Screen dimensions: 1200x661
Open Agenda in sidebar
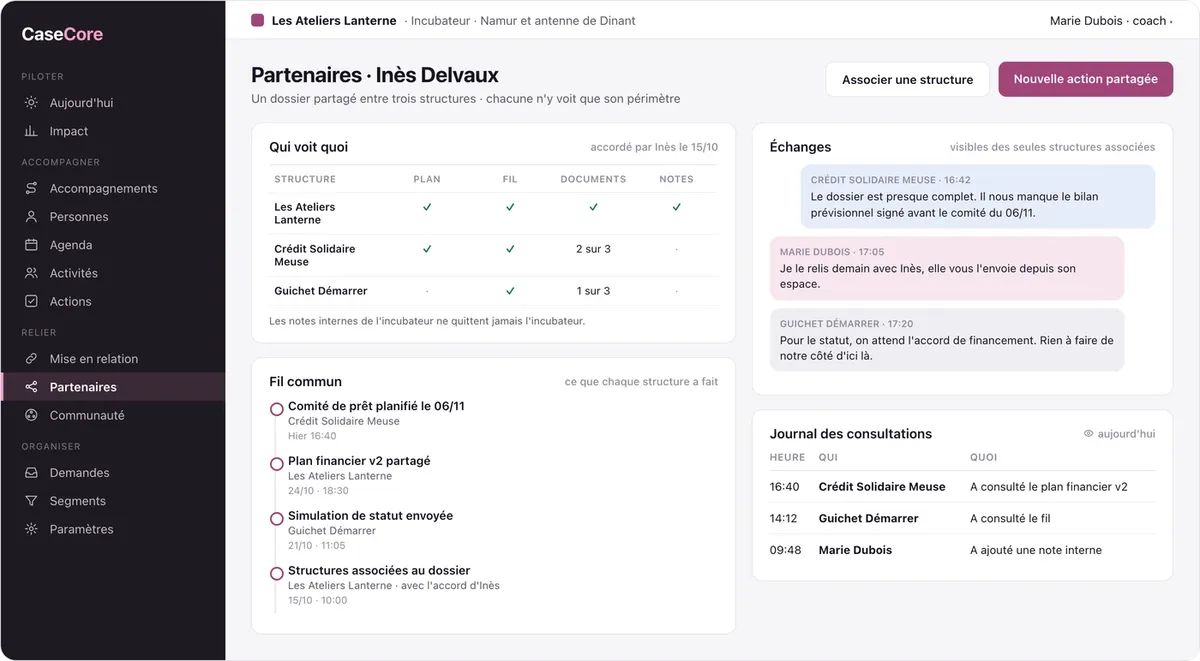(x=112, y=244)
